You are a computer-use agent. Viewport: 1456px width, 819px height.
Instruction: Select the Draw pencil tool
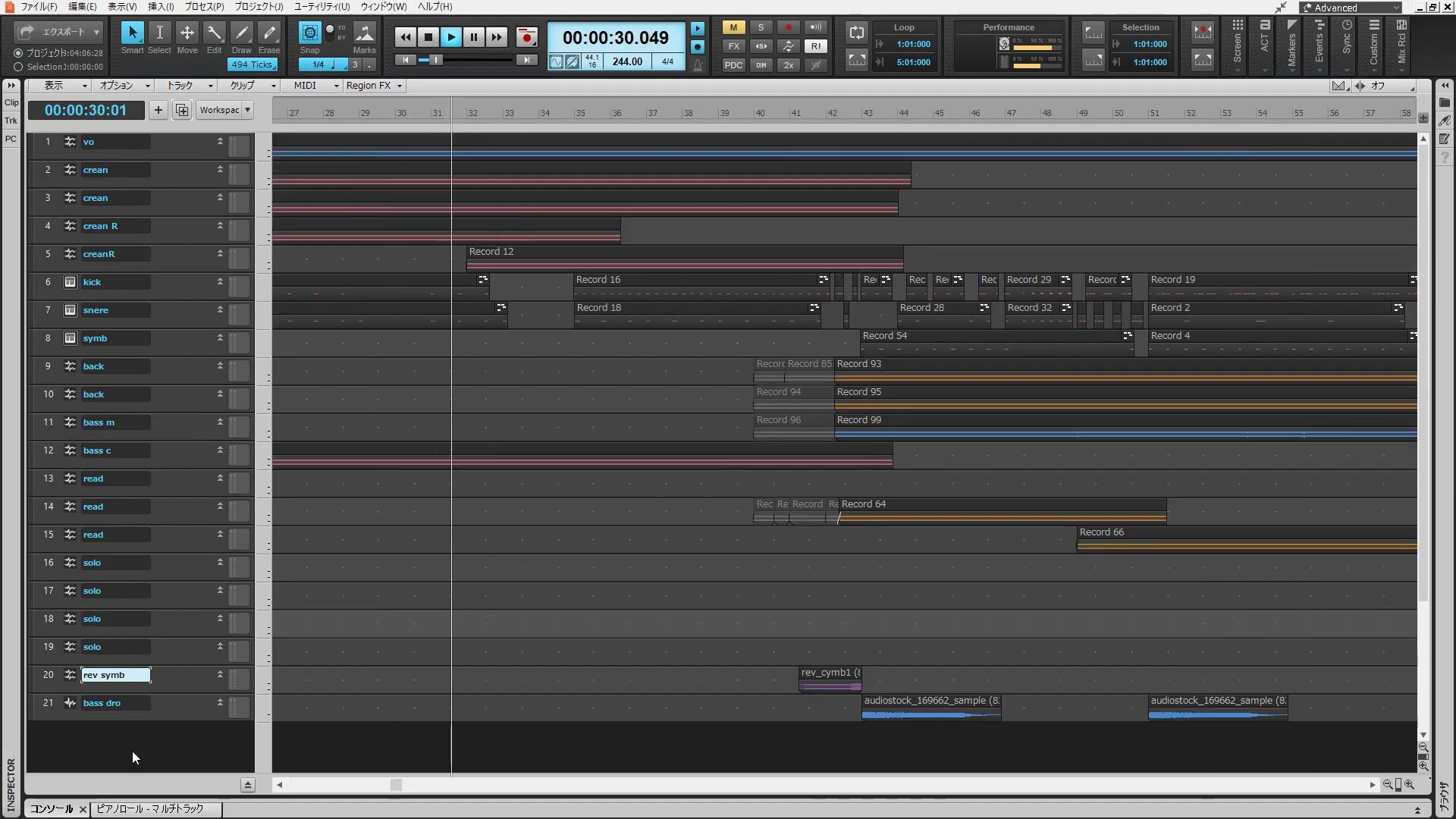(241, 34)
